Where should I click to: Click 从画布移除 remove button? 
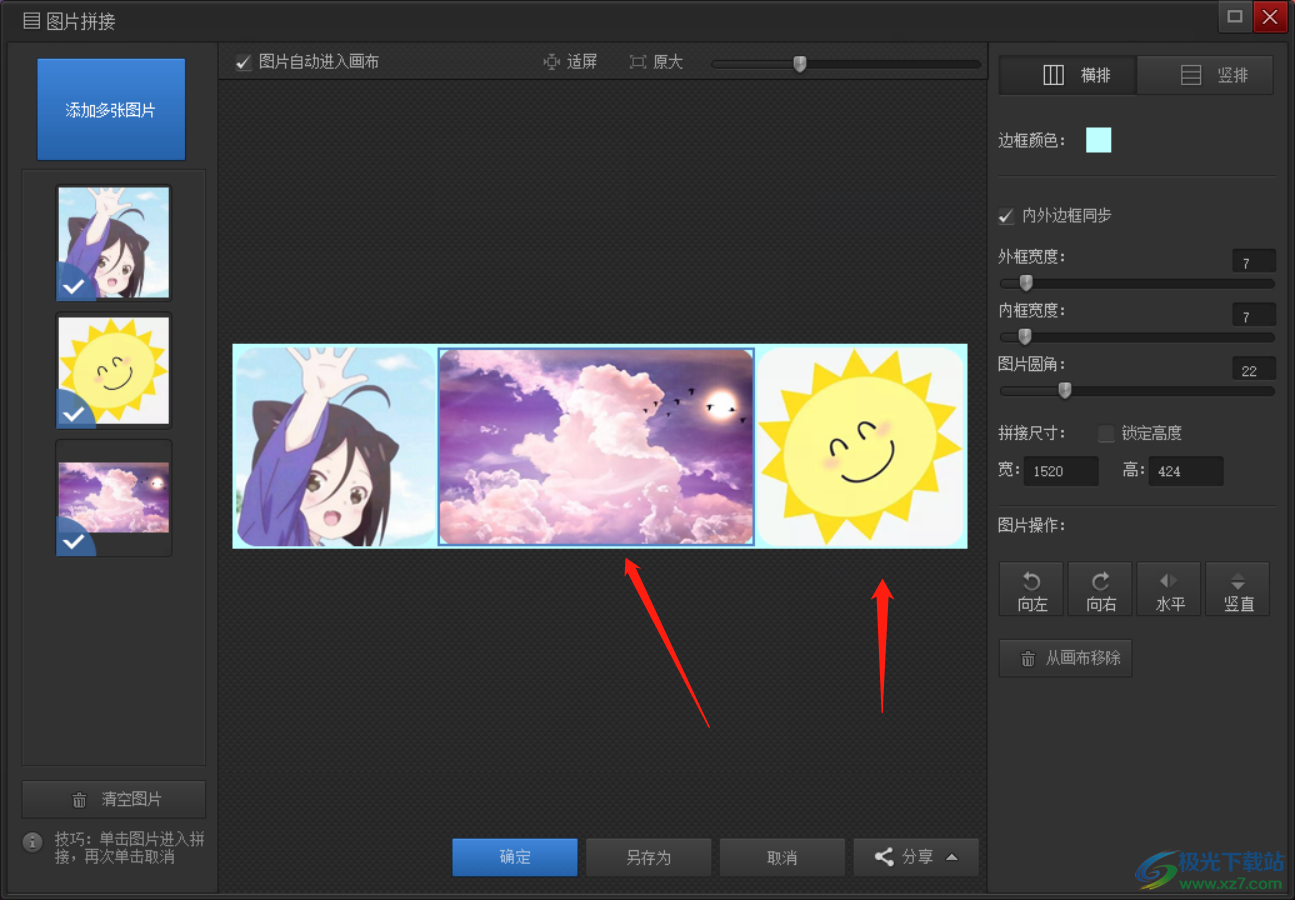click(1066, 659)
